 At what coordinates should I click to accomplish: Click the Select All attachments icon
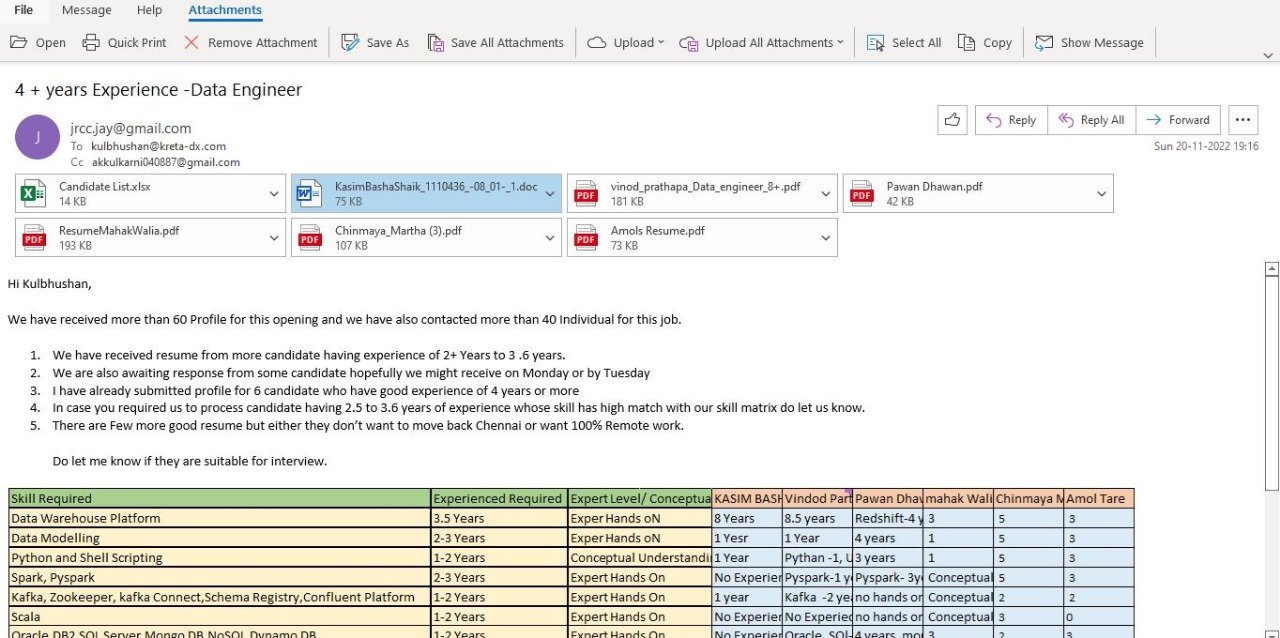876,43
